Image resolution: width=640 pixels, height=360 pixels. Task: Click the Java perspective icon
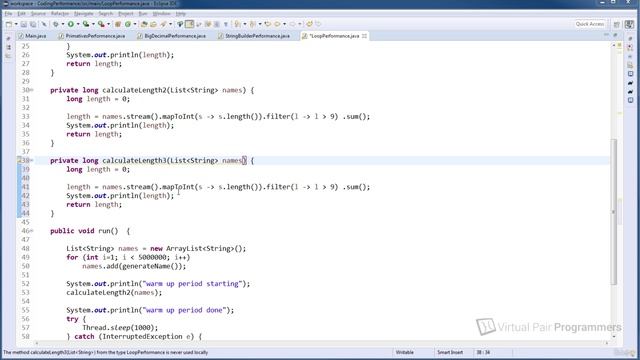[x=629, y=24]
